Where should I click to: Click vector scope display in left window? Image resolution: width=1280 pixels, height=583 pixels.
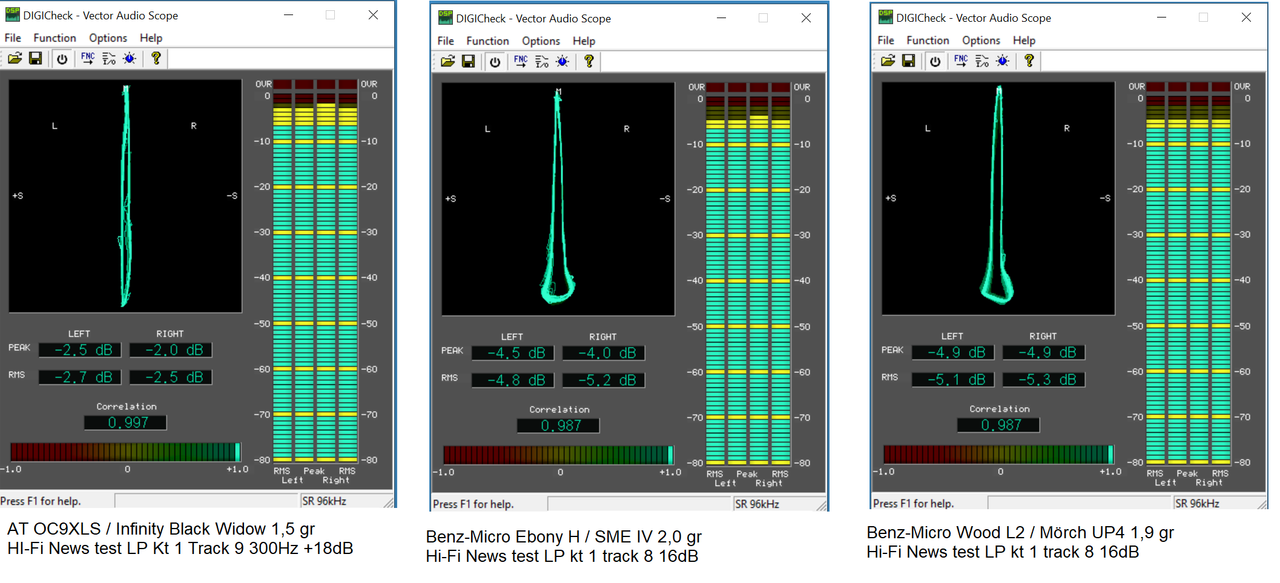point(125,196)
